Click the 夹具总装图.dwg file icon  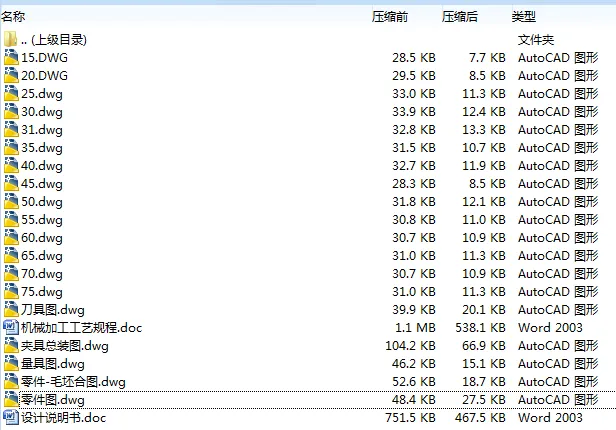(11, 346)
